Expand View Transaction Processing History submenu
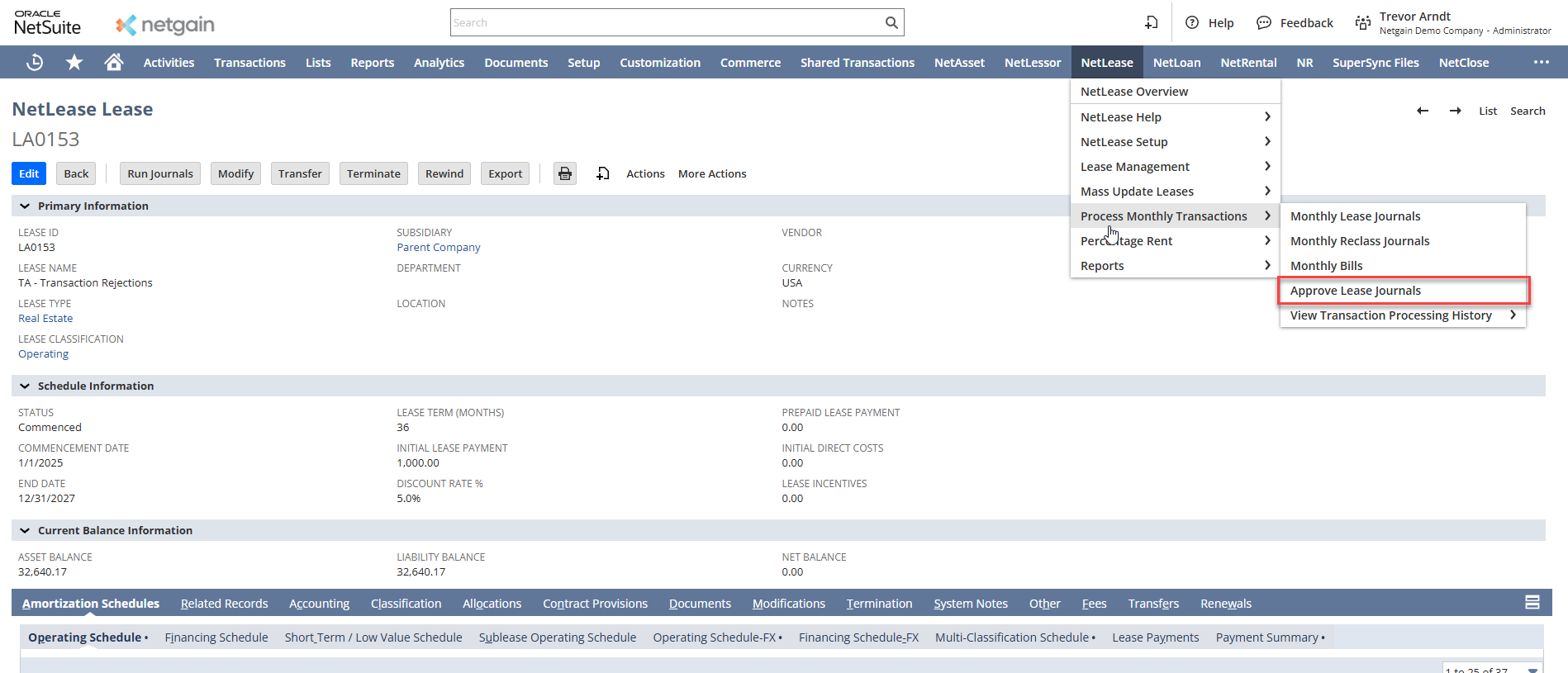The image size is (1568, 673). (1513, 315)
